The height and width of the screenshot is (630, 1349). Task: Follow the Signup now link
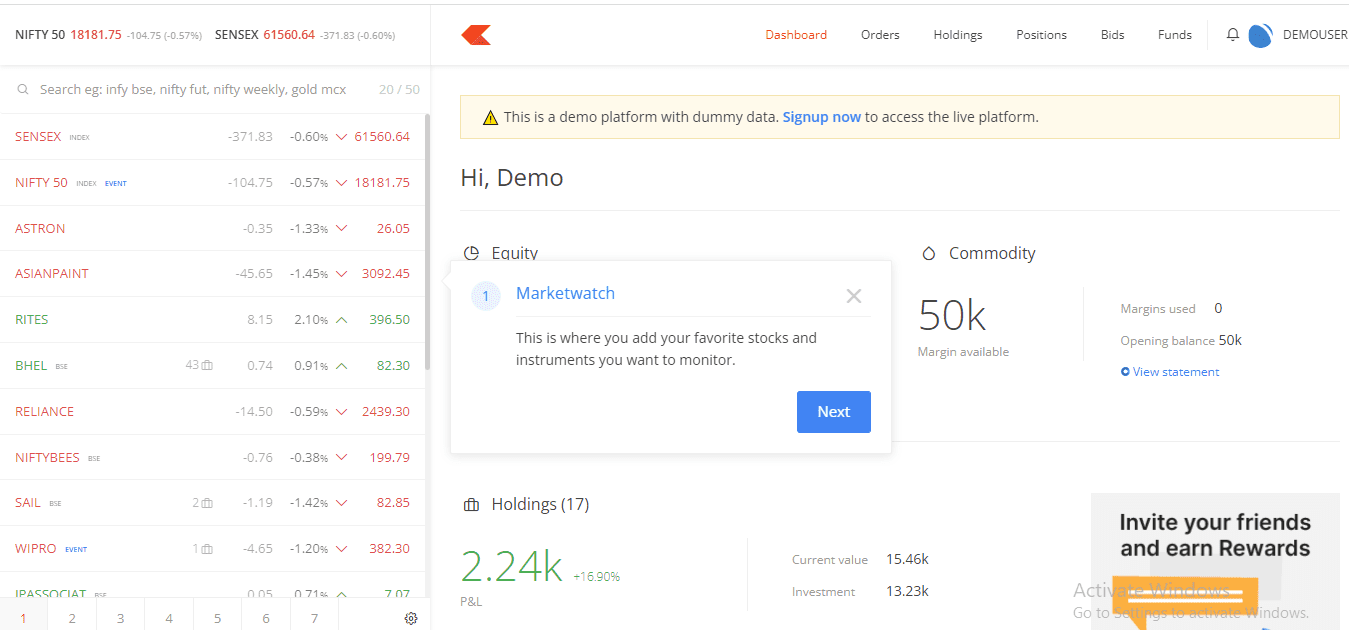click(x=822, y=117)
